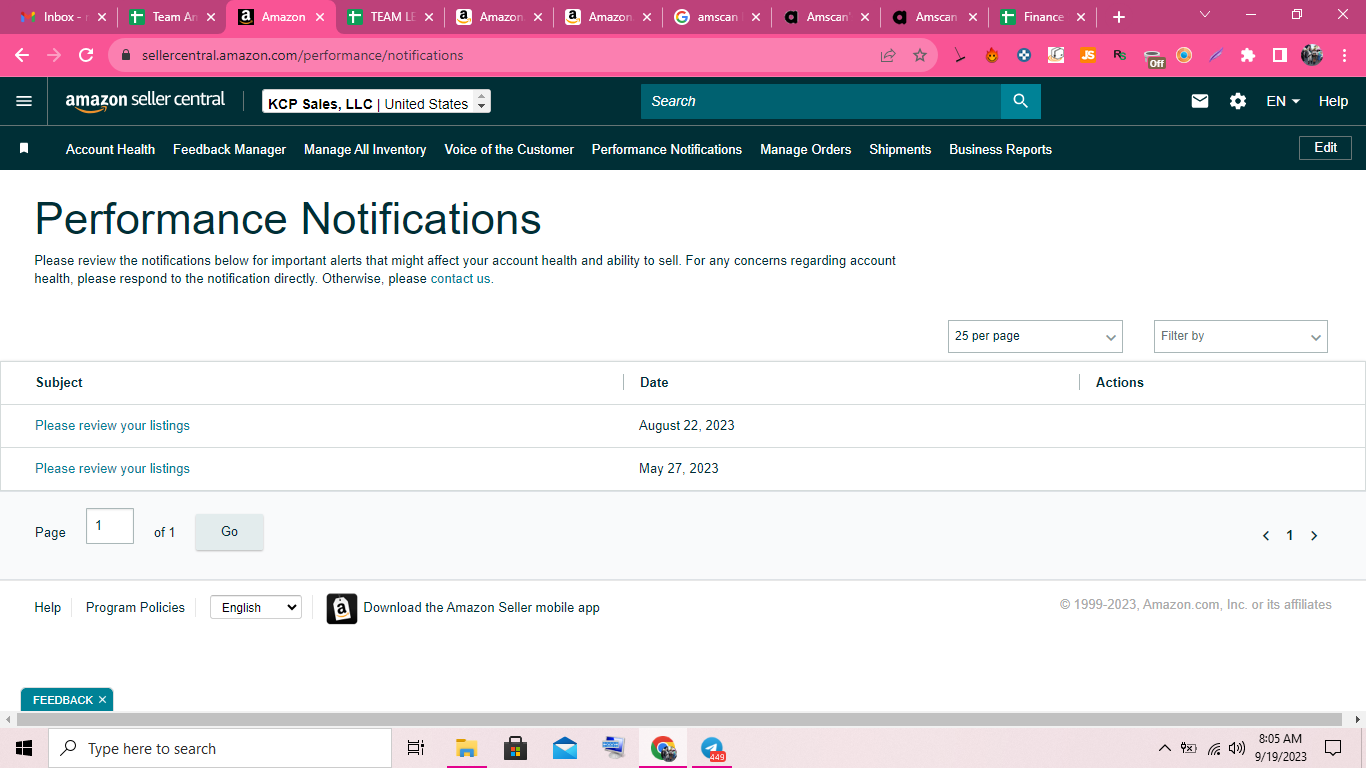Open Performance Notifications in the navigation bar
The image size is (1366, 768).
667,149
